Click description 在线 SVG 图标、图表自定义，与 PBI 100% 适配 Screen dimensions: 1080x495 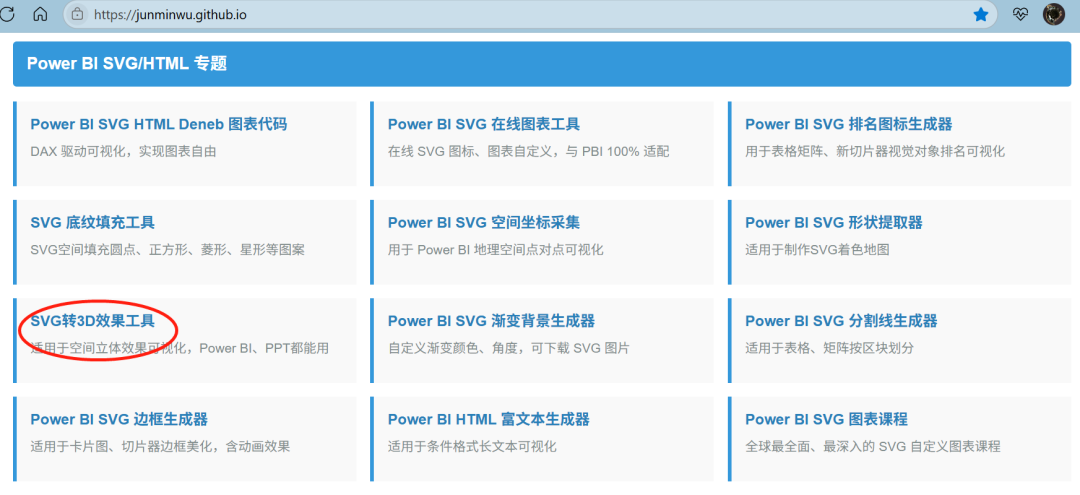pyautogui.click(x=528, y=151)
